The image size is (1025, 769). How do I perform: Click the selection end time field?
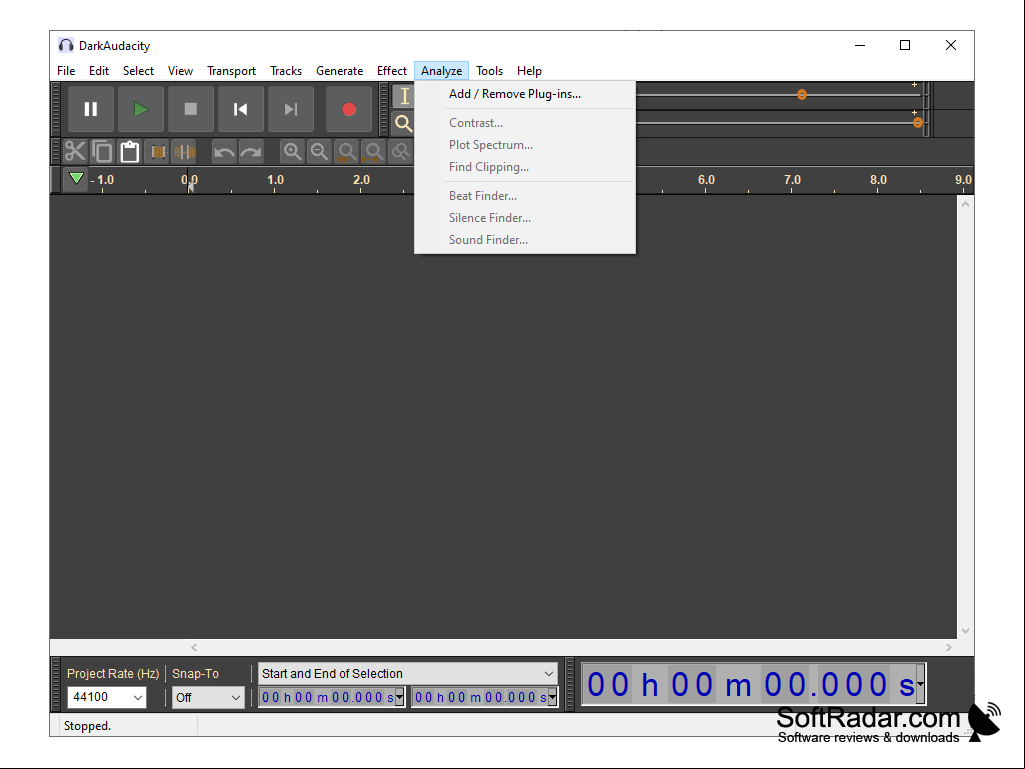[480, 698]
